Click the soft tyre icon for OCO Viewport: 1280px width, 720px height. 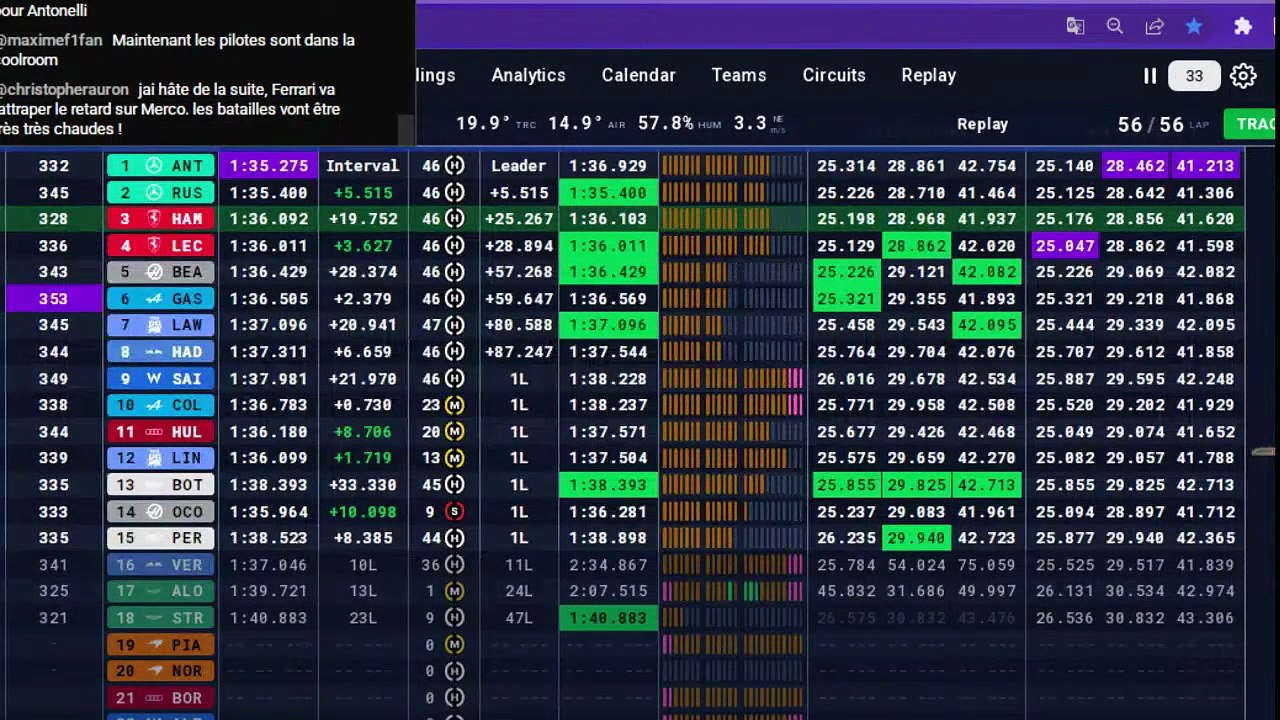coord(455,512)
